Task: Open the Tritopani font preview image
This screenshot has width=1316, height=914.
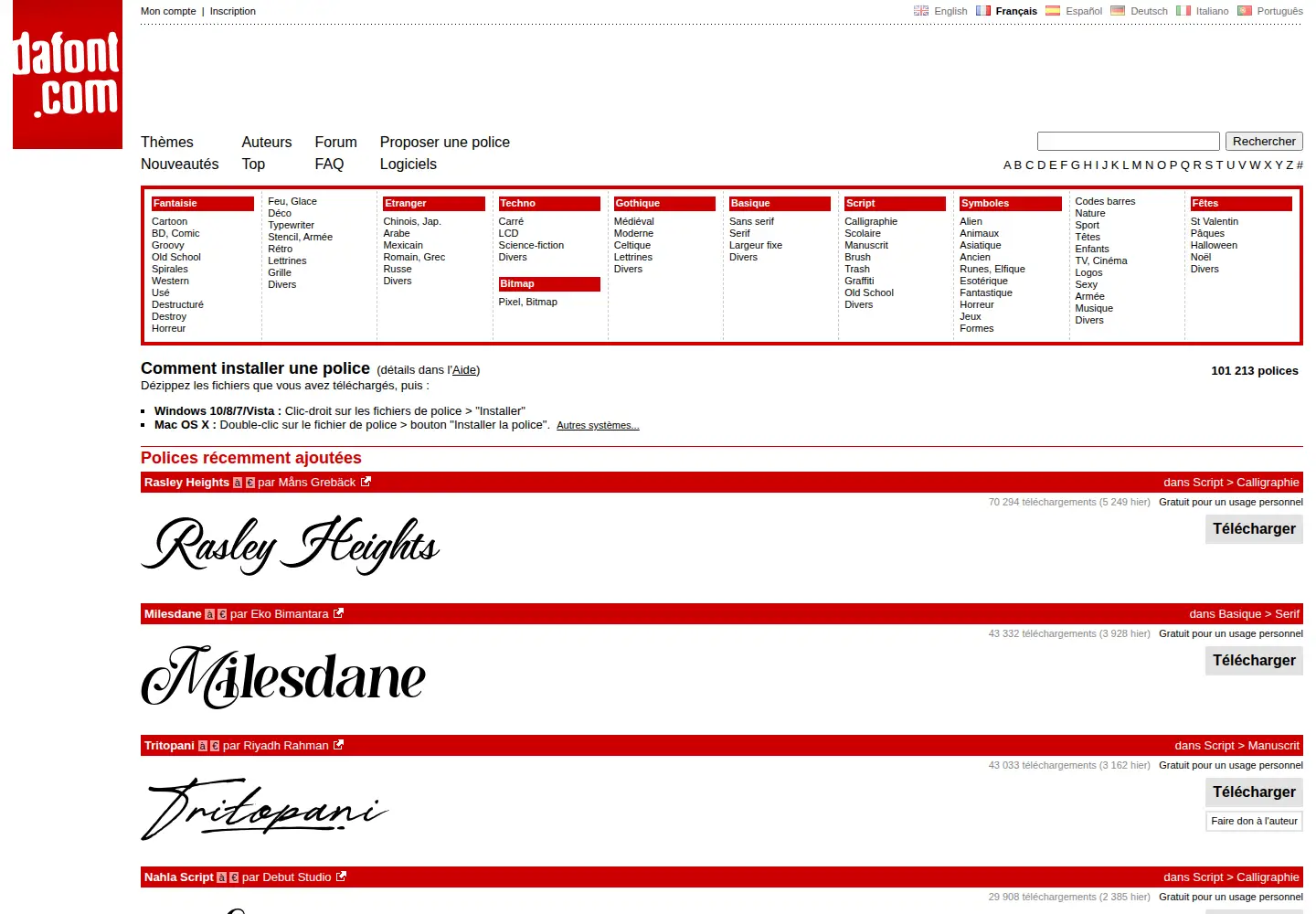Action: click(x=265, y=809)
